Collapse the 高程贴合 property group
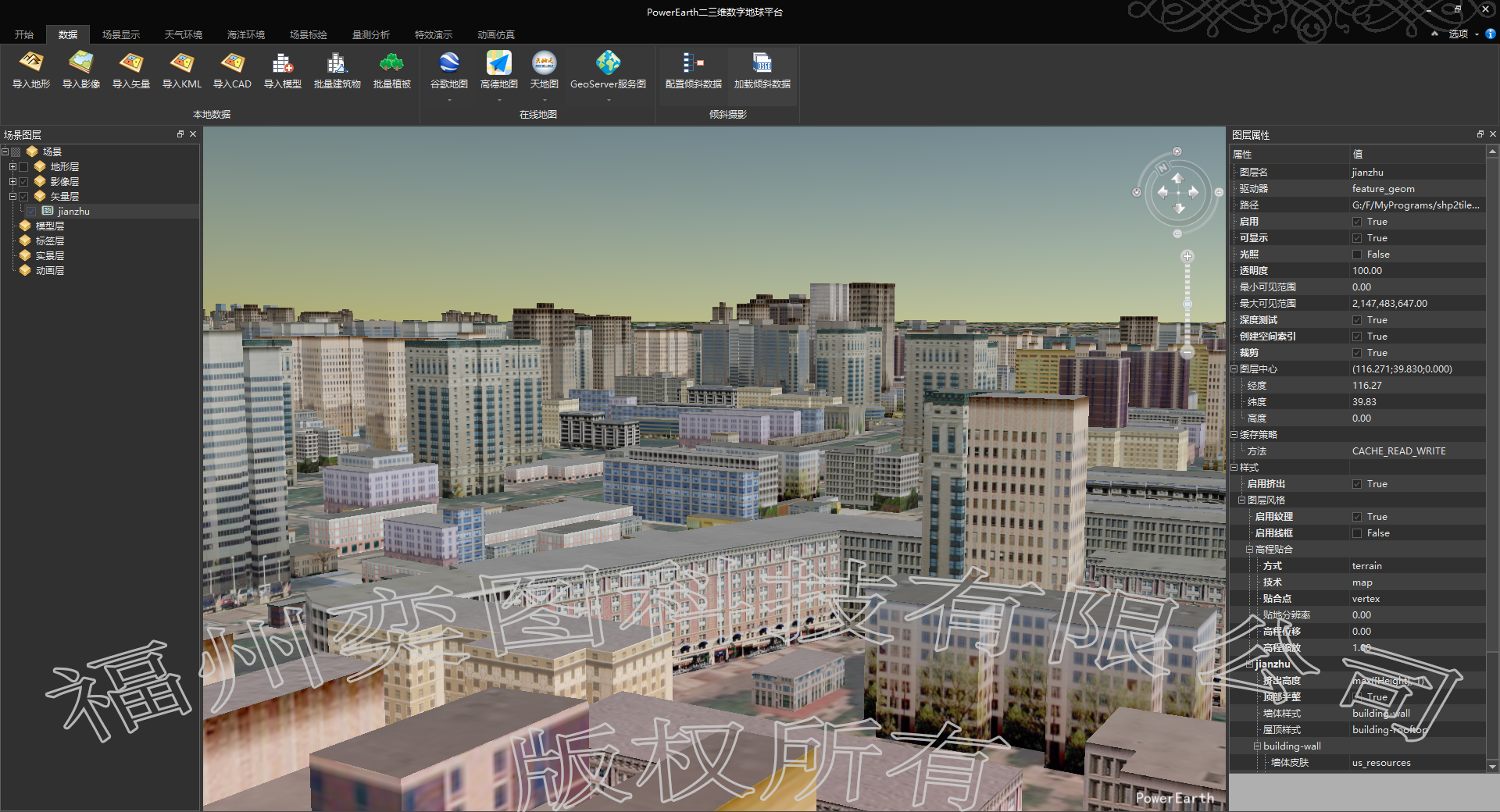This screenshot has height=812, width=1500. (1250, 550)
